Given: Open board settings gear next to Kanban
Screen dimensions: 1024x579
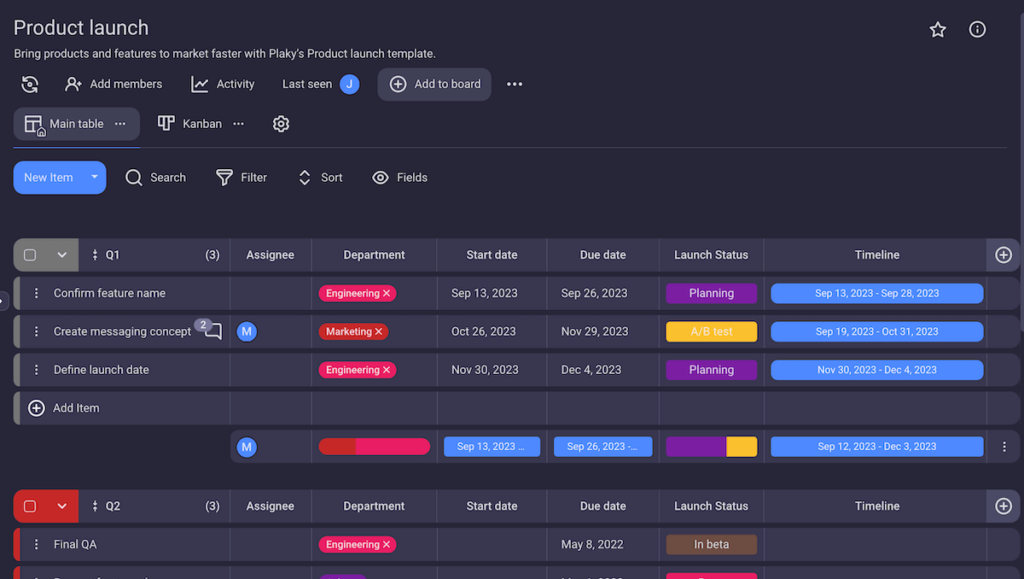Looking at the screenshot, I should [281, 124].
